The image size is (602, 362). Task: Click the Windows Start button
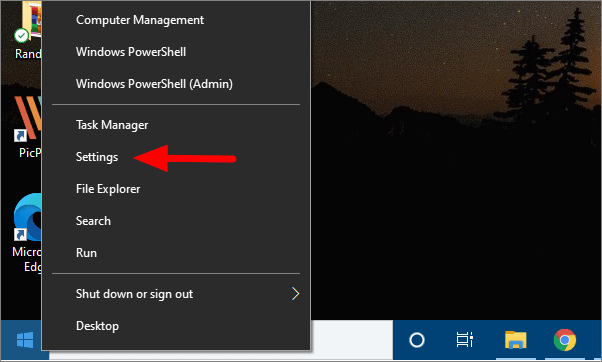[25, 340]
